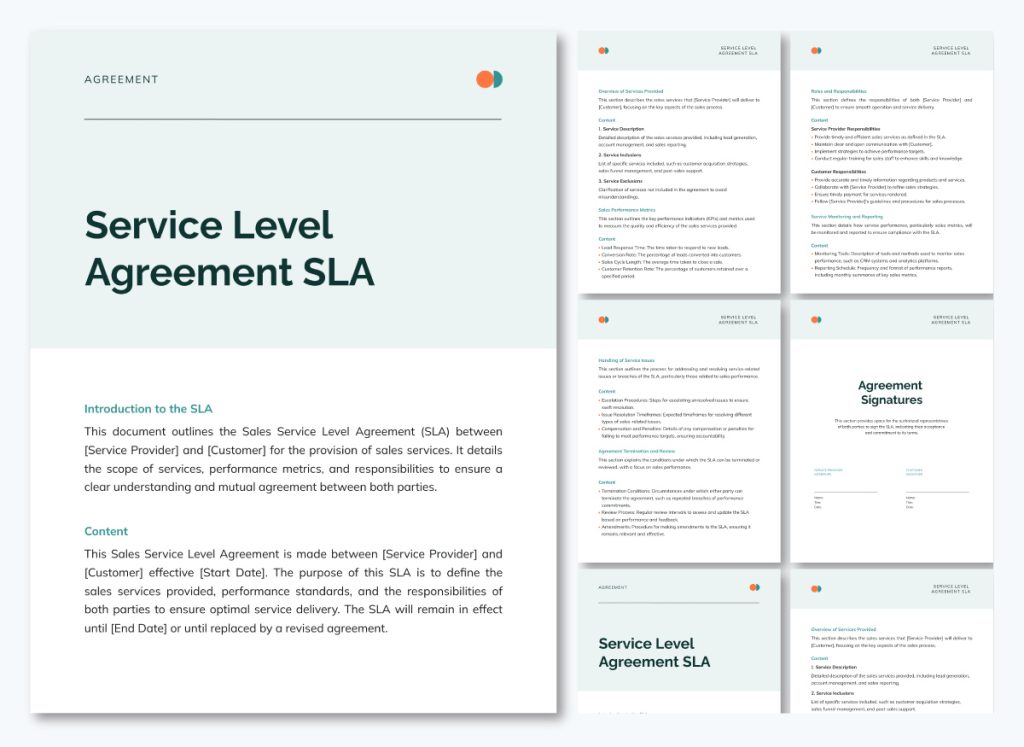The width and height of the screenshot is (1024, 747).
Task: Click the logo on the bottom-right Overview thumbnail
Action: pyautogui.click(x=816, y=588)
